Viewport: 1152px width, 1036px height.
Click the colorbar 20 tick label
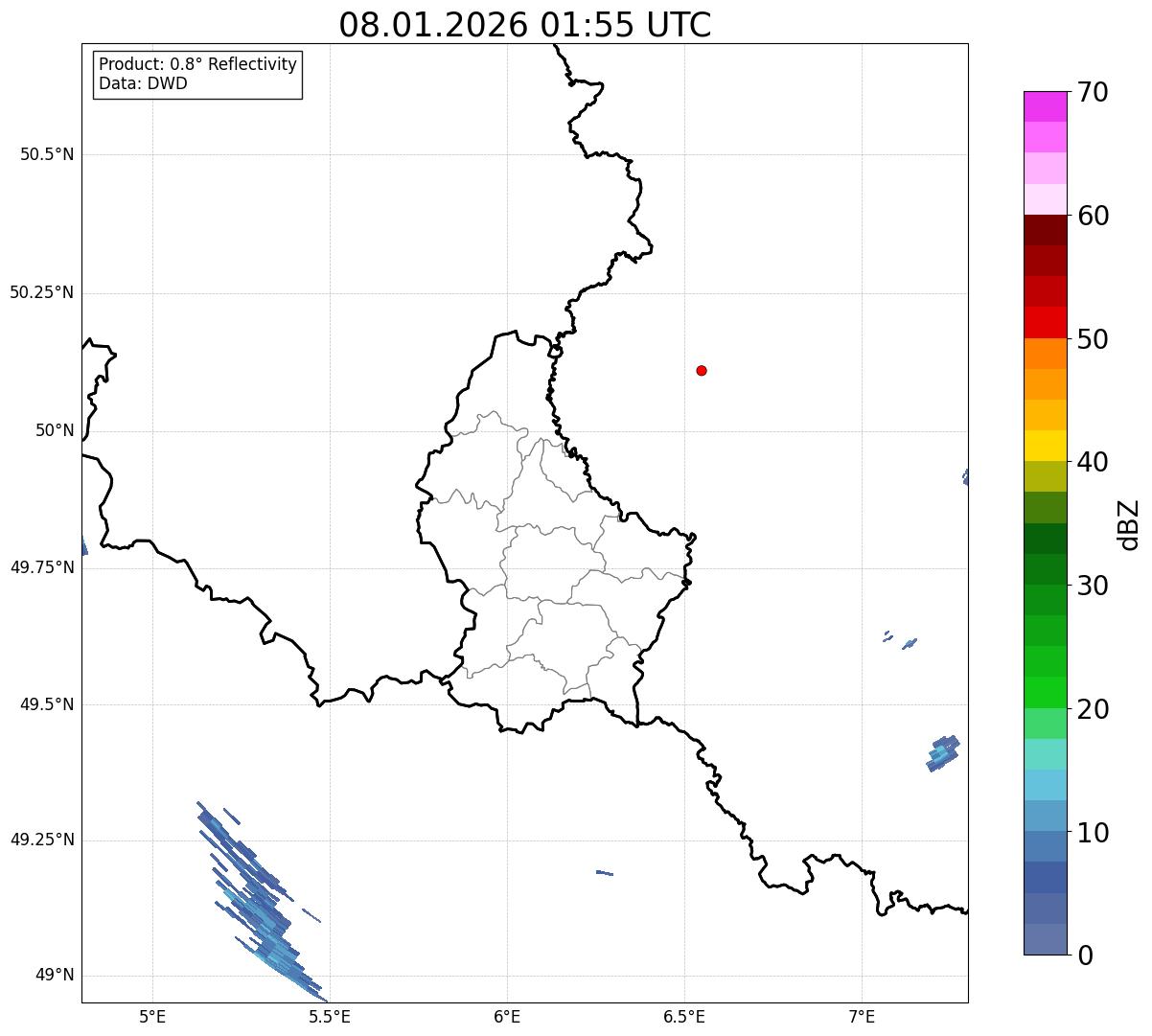point(1093,709)
